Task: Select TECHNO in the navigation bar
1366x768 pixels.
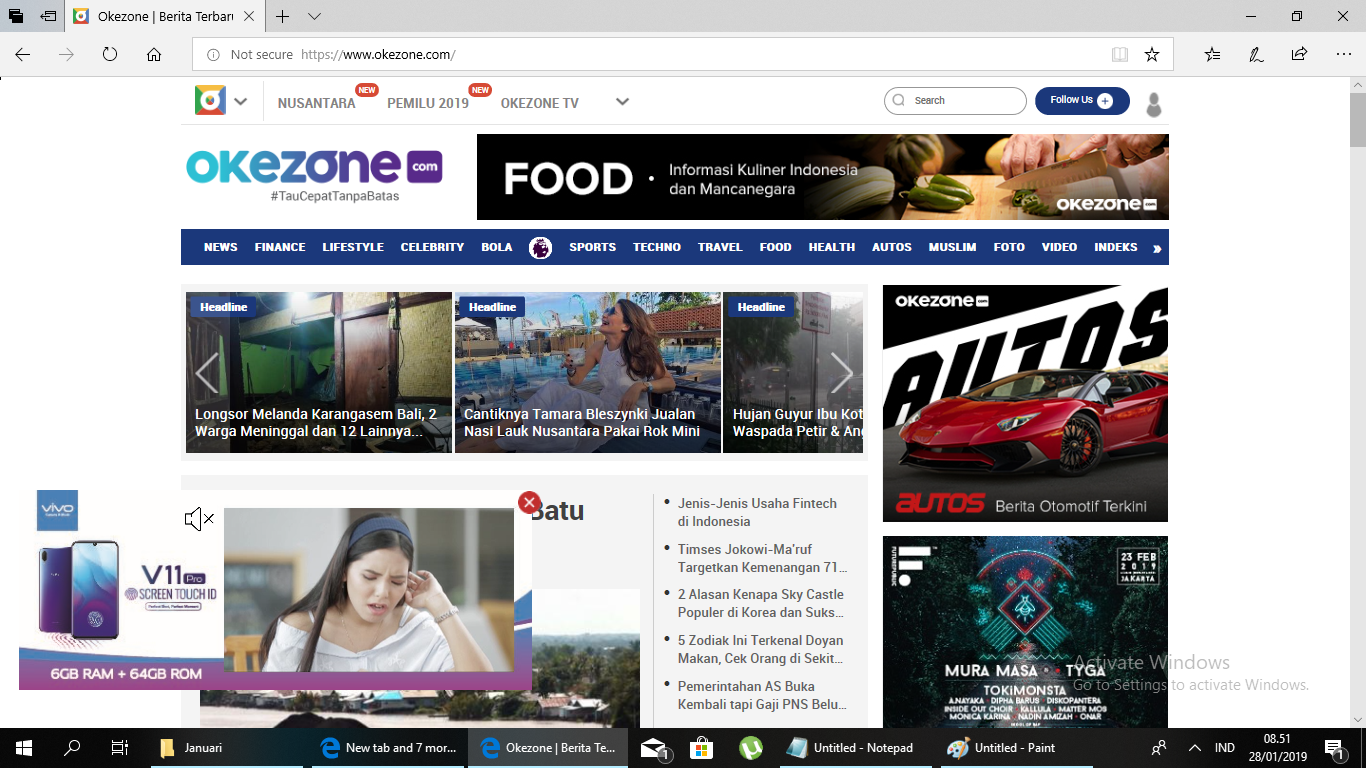Action: point(657,247)
